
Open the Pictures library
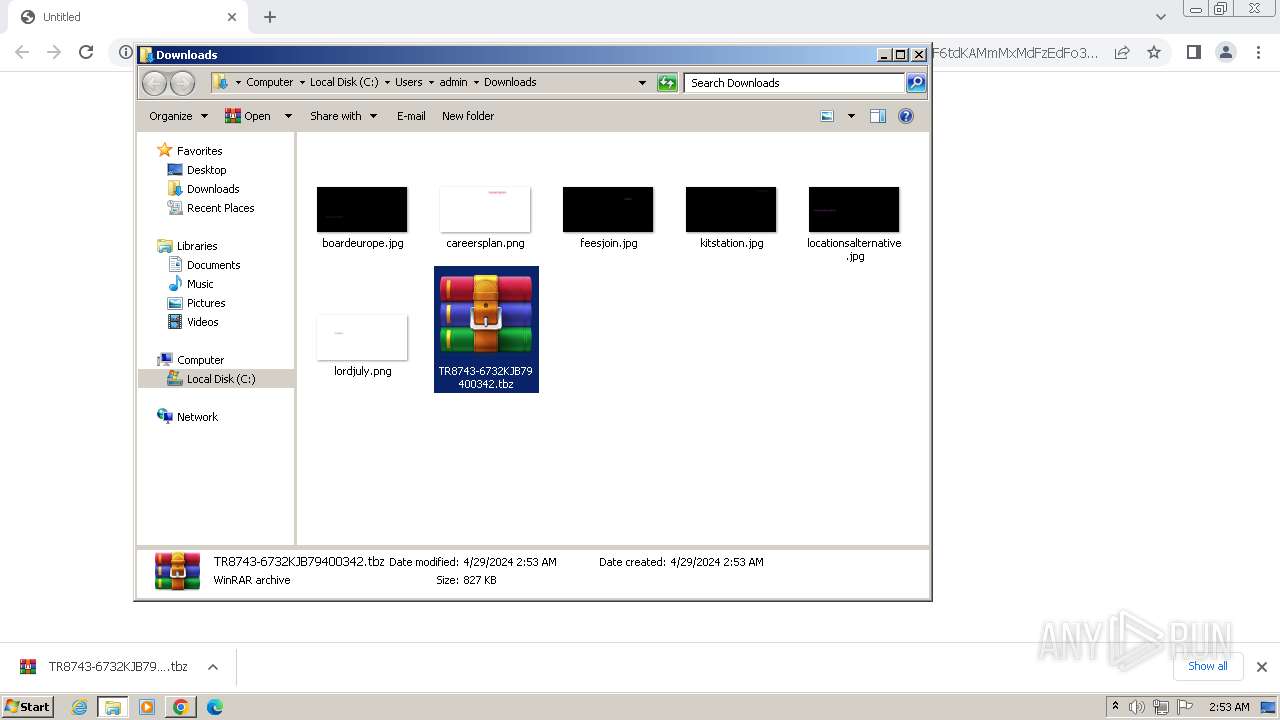(196, 303)
